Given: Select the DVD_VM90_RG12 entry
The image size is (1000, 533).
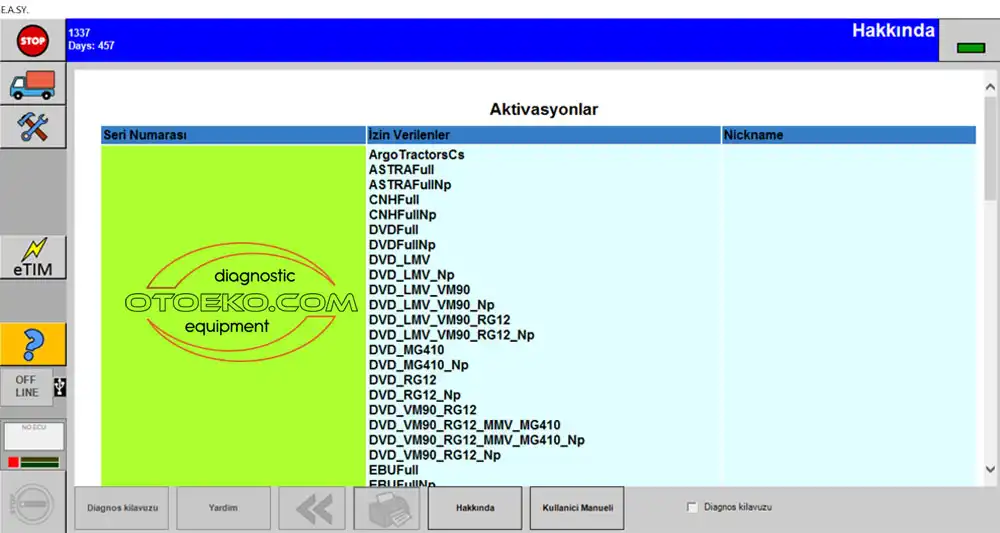Looking at the screenshot, I should [x=422, y=409].
